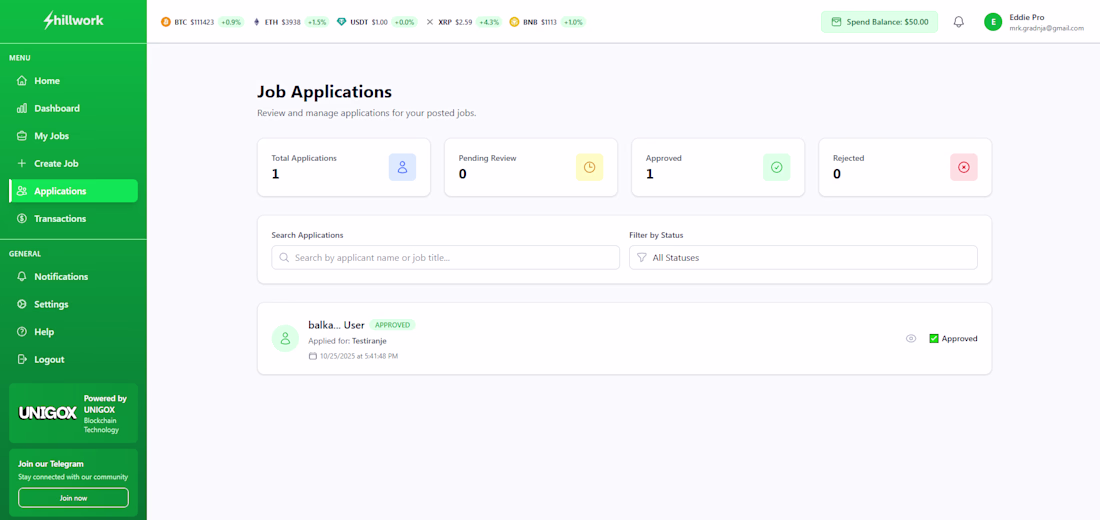Toggle the Approved checkbox

tap(934, 338)
